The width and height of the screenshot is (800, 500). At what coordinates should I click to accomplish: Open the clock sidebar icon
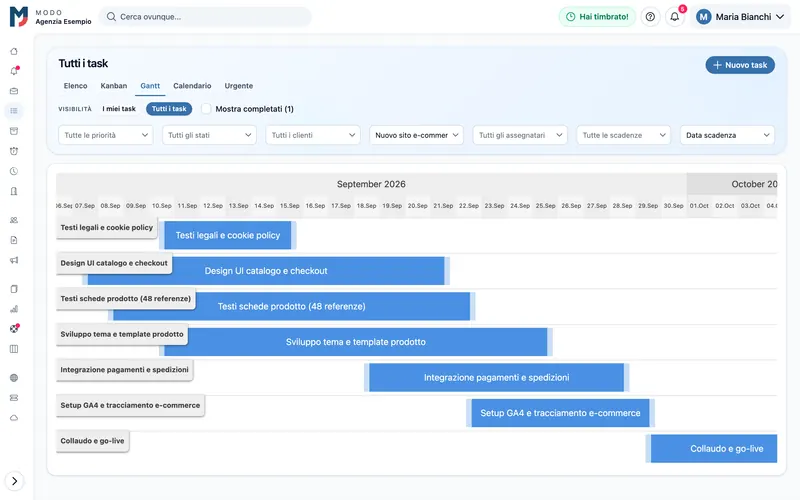click(14, 171)
